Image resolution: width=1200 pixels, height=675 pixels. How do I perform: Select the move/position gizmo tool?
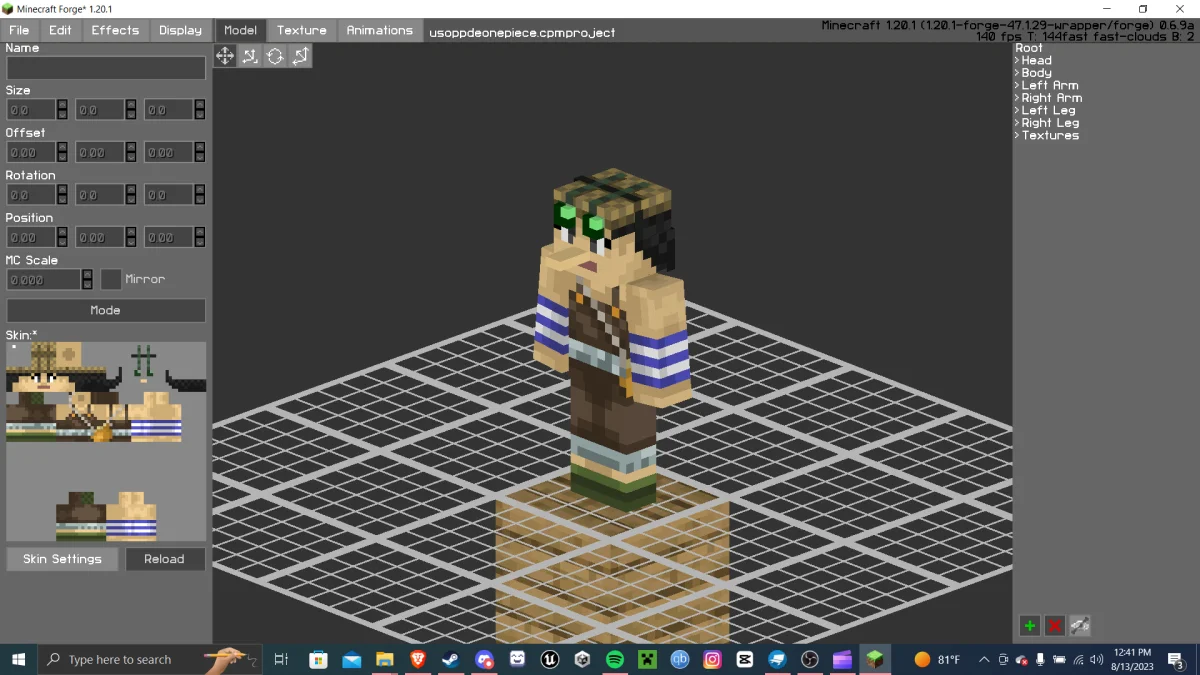coord(225,56)
